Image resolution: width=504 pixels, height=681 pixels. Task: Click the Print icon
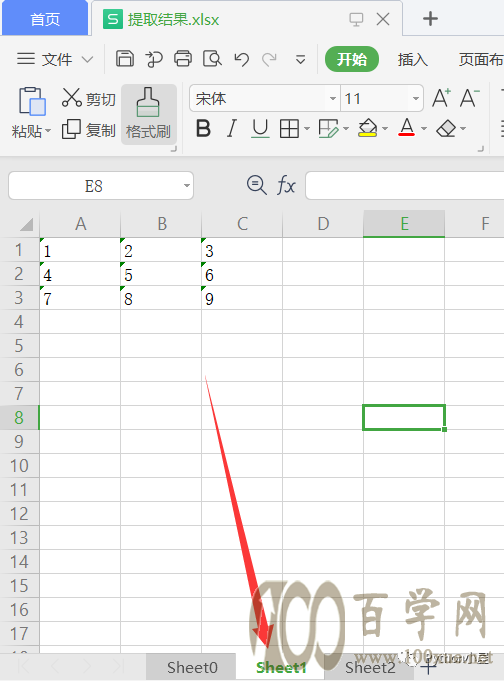pyautogui.click(x=182, y=59)
